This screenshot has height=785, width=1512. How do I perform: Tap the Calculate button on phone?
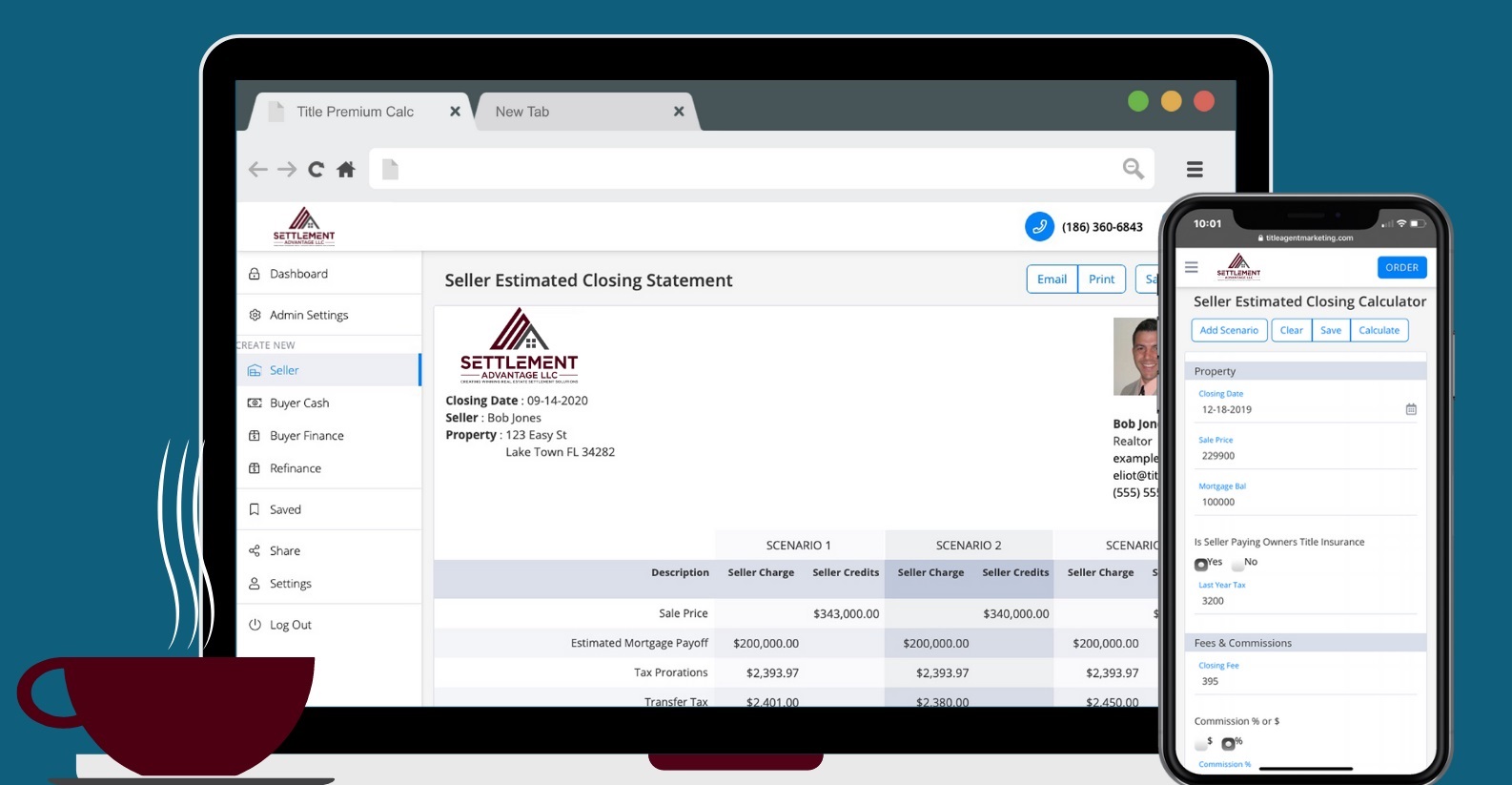(x=1379, y=331)
